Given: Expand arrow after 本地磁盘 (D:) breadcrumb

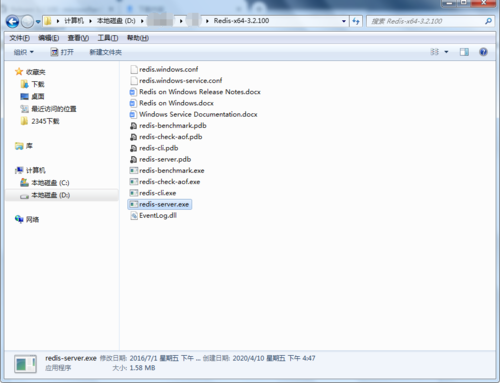Looking at the screenshot, I should coord(142,21).
